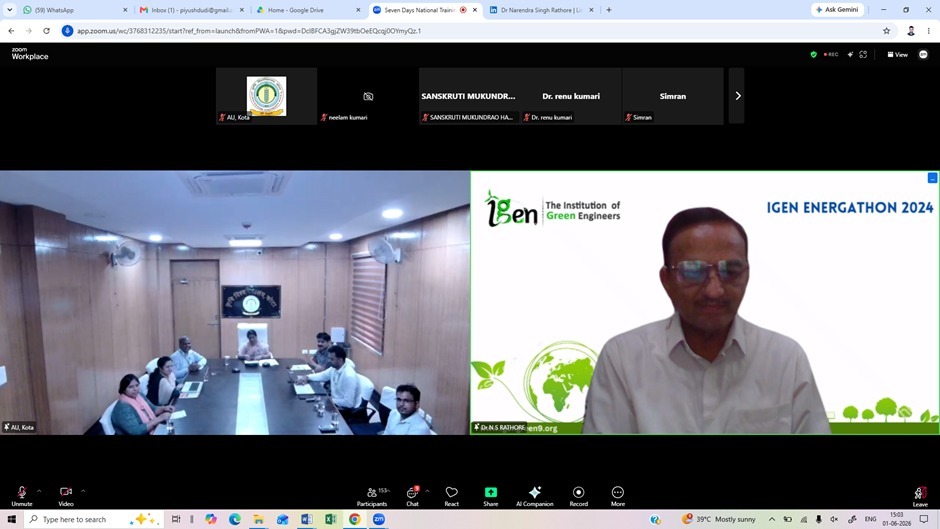The width and height of the screenshot is (940, 529).
Task: Open the View layout menu
Action: click(x=897, y=55)
